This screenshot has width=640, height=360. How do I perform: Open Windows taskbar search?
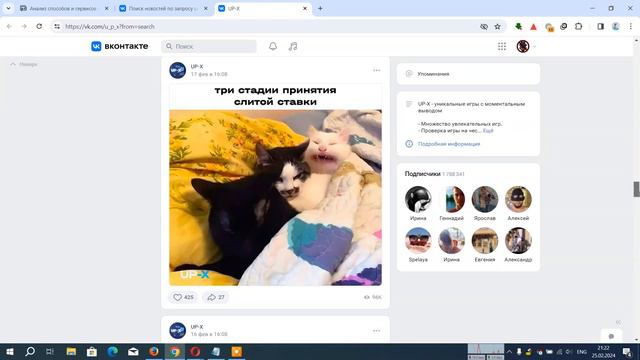click(x=30, y=351)
